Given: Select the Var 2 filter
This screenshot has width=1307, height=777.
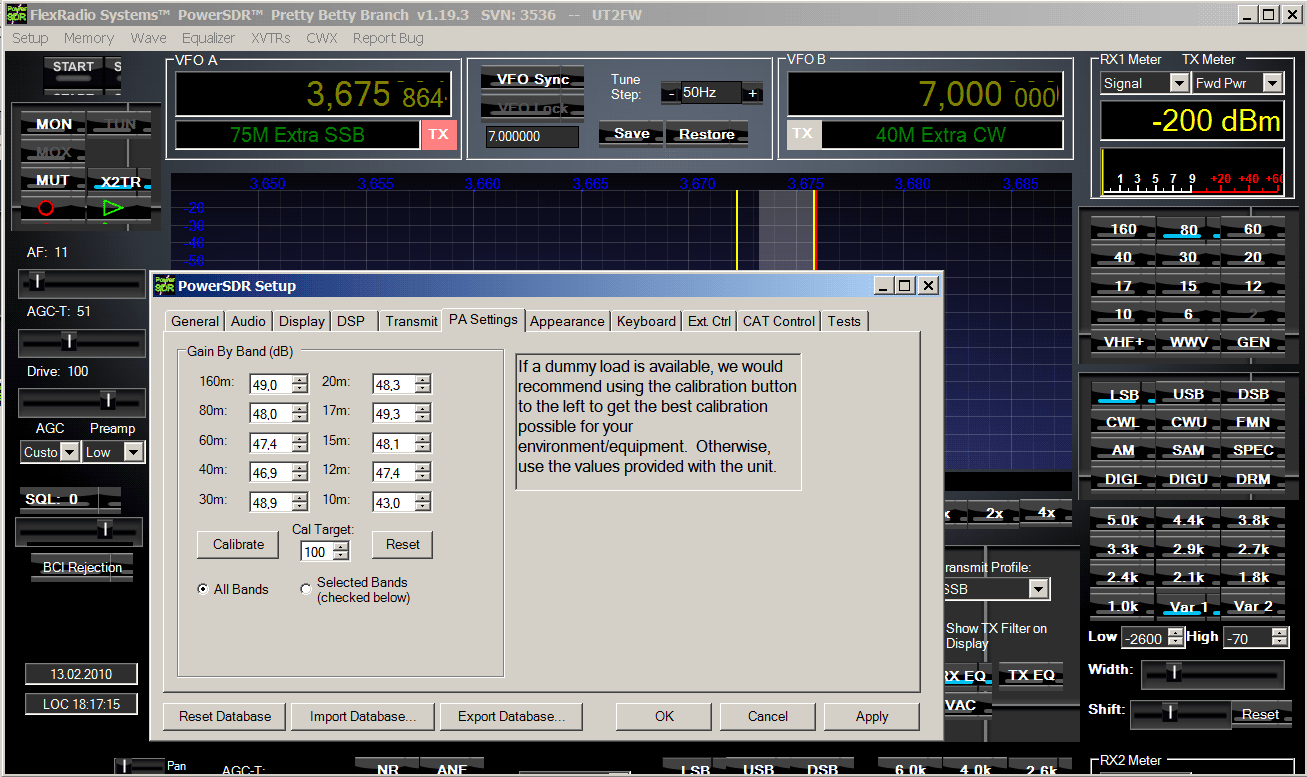Looking at the screenshot, I should (1253, 606).
